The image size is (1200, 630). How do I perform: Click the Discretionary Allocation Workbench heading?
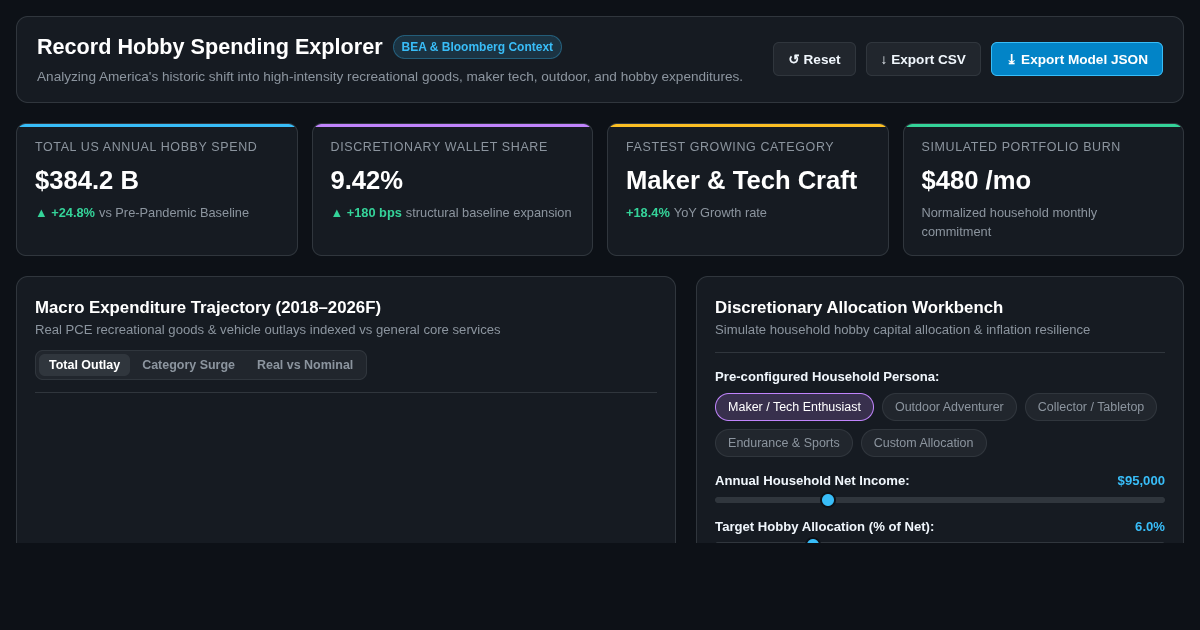click(859, 308)
